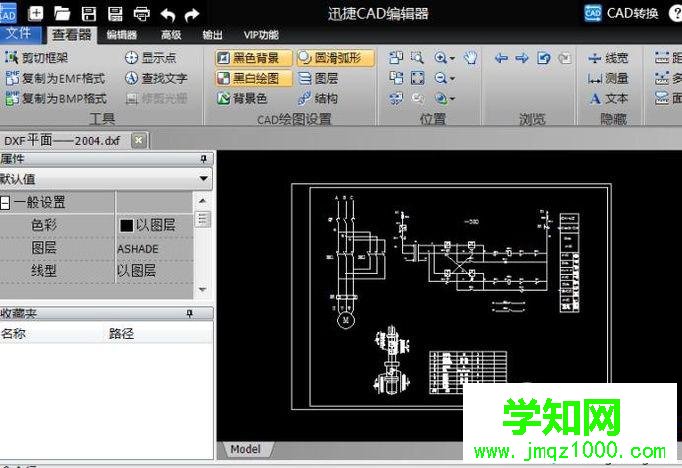Click the globe view icon in 位置 group
The width and height of the screenshot is (682, 468).
pyautogui.click(x=440, y=99)
